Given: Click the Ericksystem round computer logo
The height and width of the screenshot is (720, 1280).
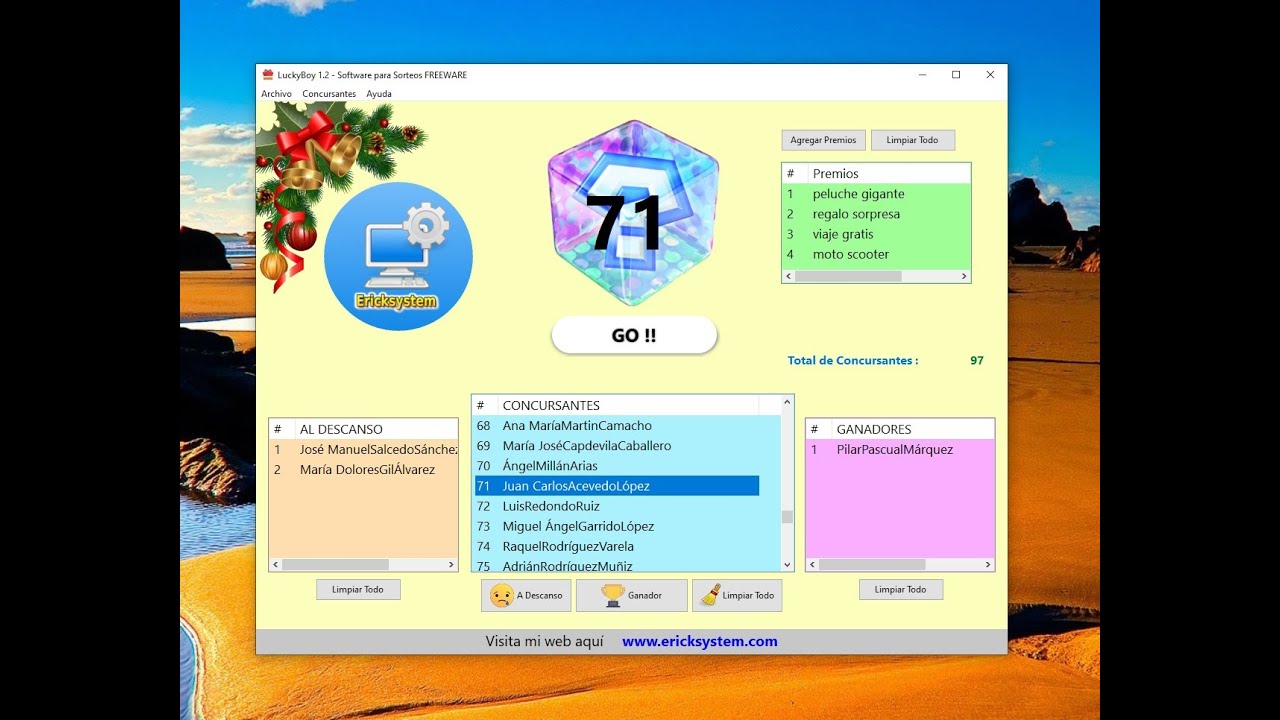Looking at the screenshot, I should point(398,256).
